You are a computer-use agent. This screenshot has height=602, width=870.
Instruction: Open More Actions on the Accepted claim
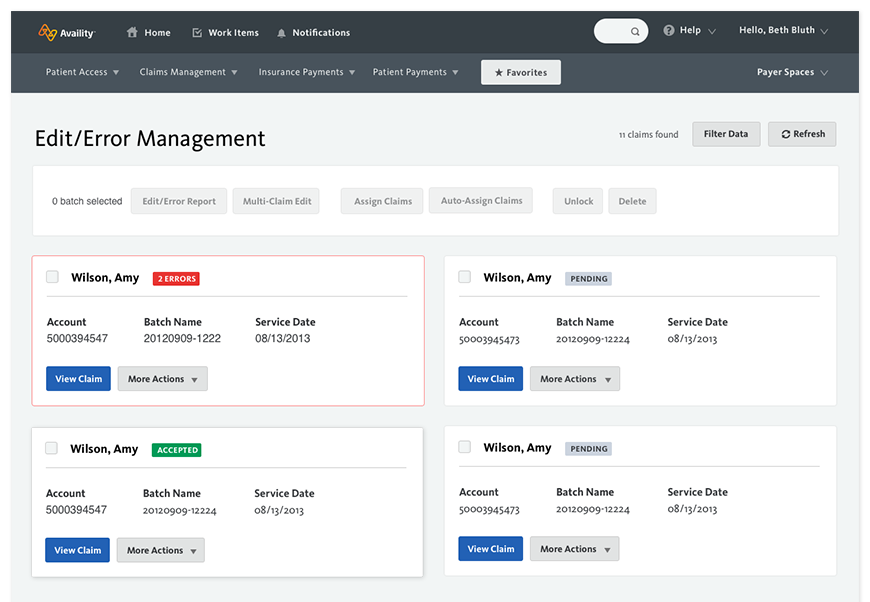click(160, 550)
